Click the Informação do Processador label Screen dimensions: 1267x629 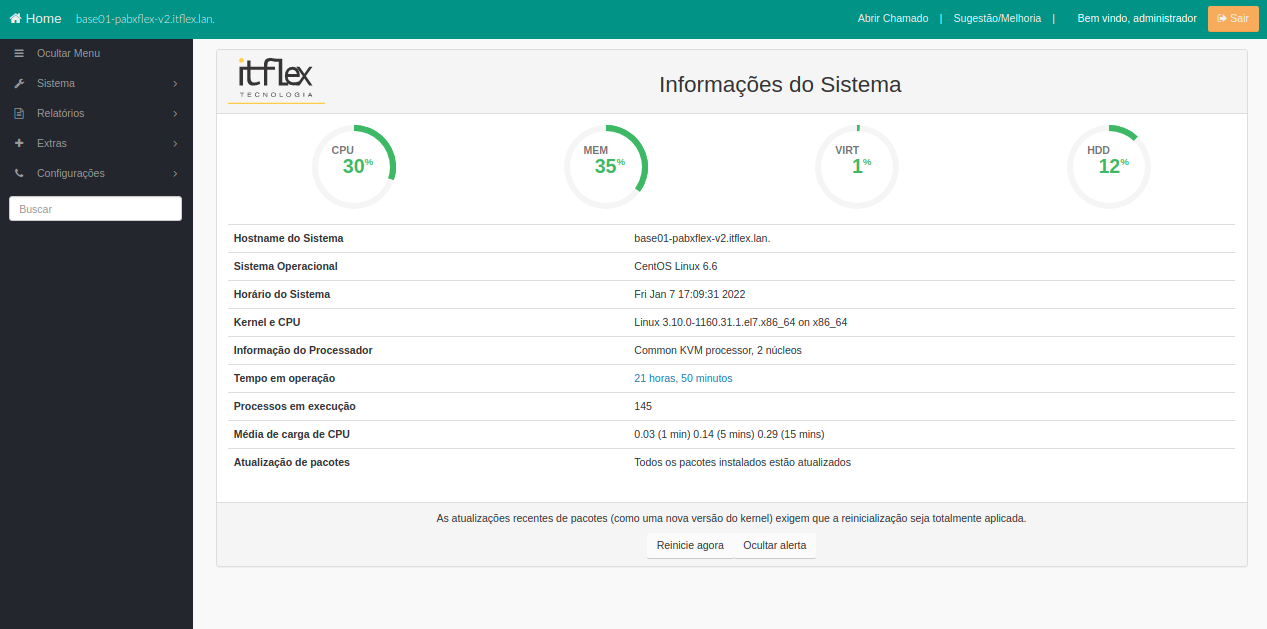click(303, 351)
